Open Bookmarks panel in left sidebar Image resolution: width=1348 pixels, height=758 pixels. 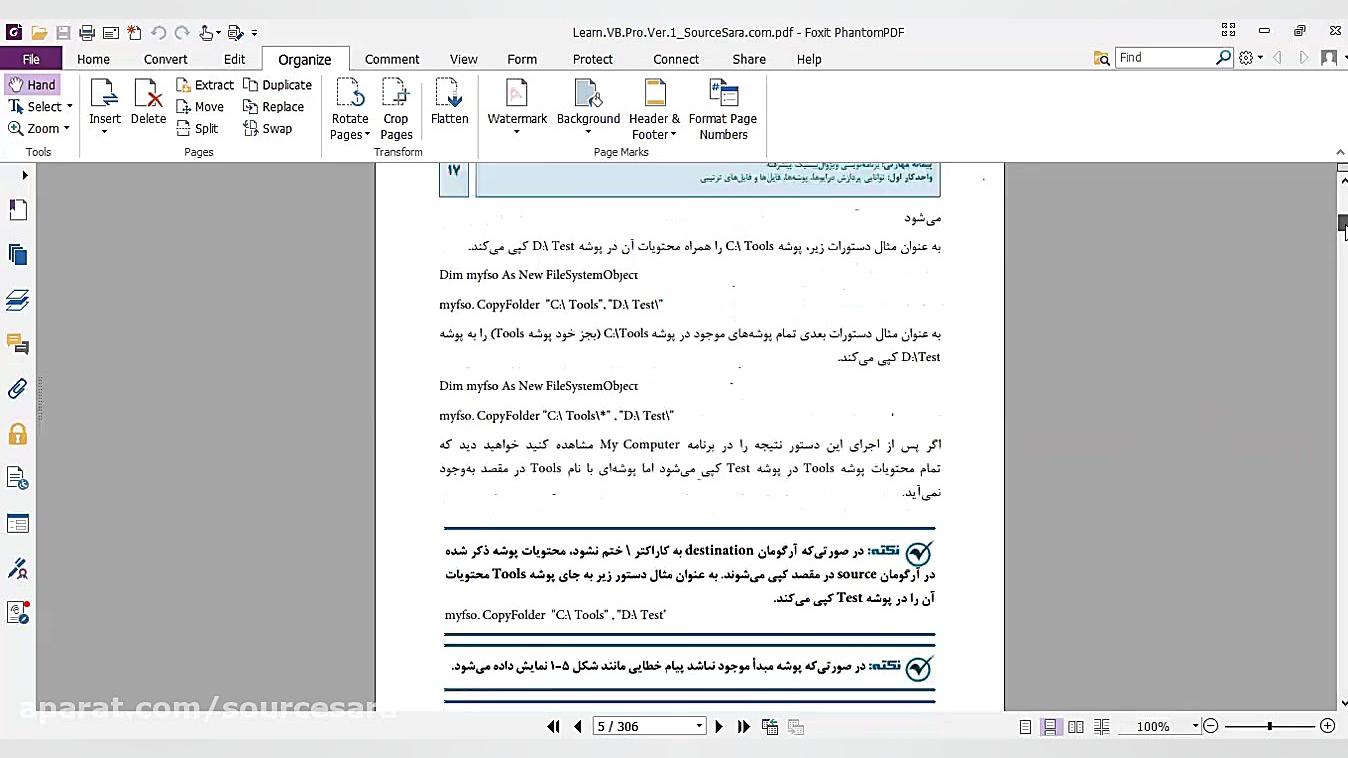pyautogui.click(x=17, y=210)
